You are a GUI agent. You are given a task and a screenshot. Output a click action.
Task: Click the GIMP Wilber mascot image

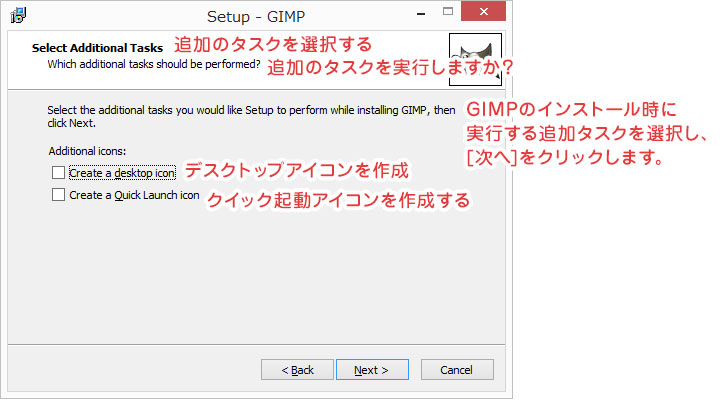[x=475, y=59]
